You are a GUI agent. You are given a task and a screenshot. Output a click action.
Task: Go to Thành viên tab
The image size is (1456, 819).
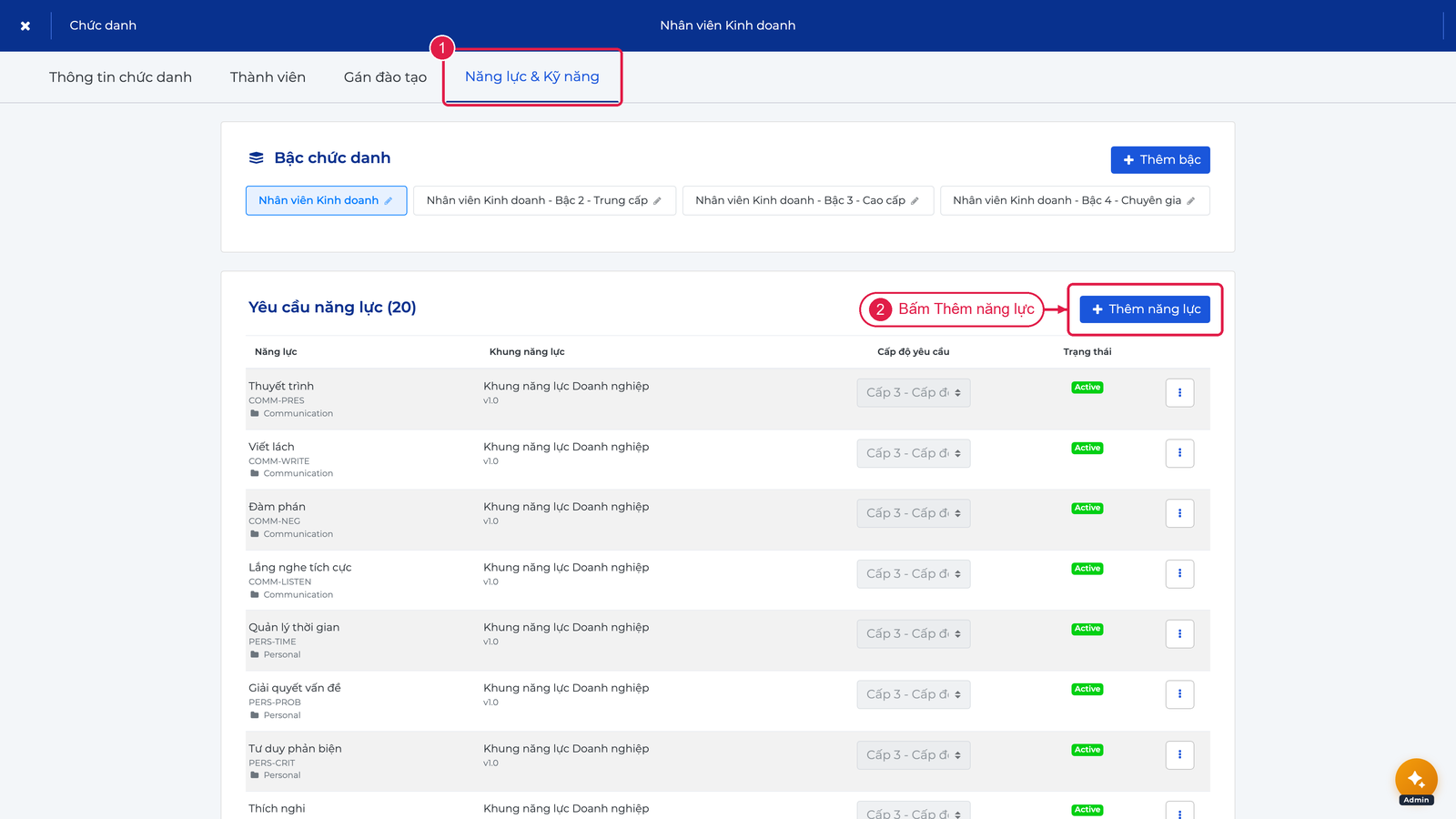(268, 77)
